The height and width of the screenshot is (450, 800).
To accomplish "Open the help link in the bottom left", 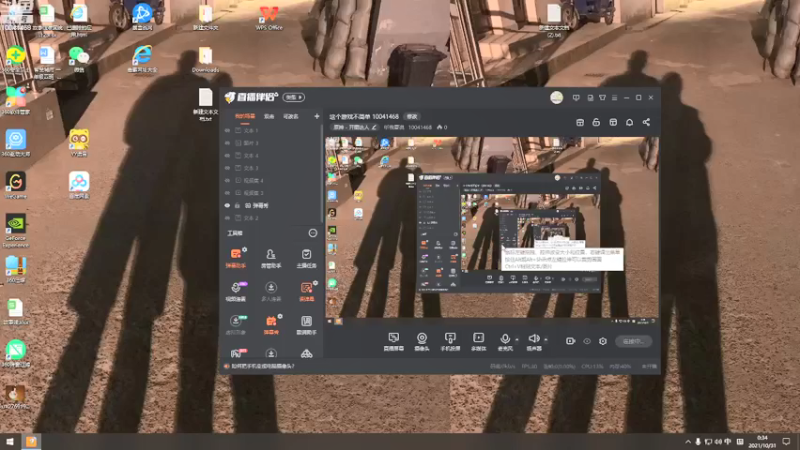I will pyautogui.click(x=263, y=366).
